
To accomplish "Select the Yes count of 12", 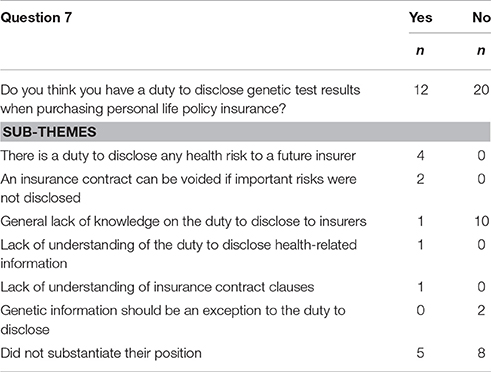I will pos(421,90).
